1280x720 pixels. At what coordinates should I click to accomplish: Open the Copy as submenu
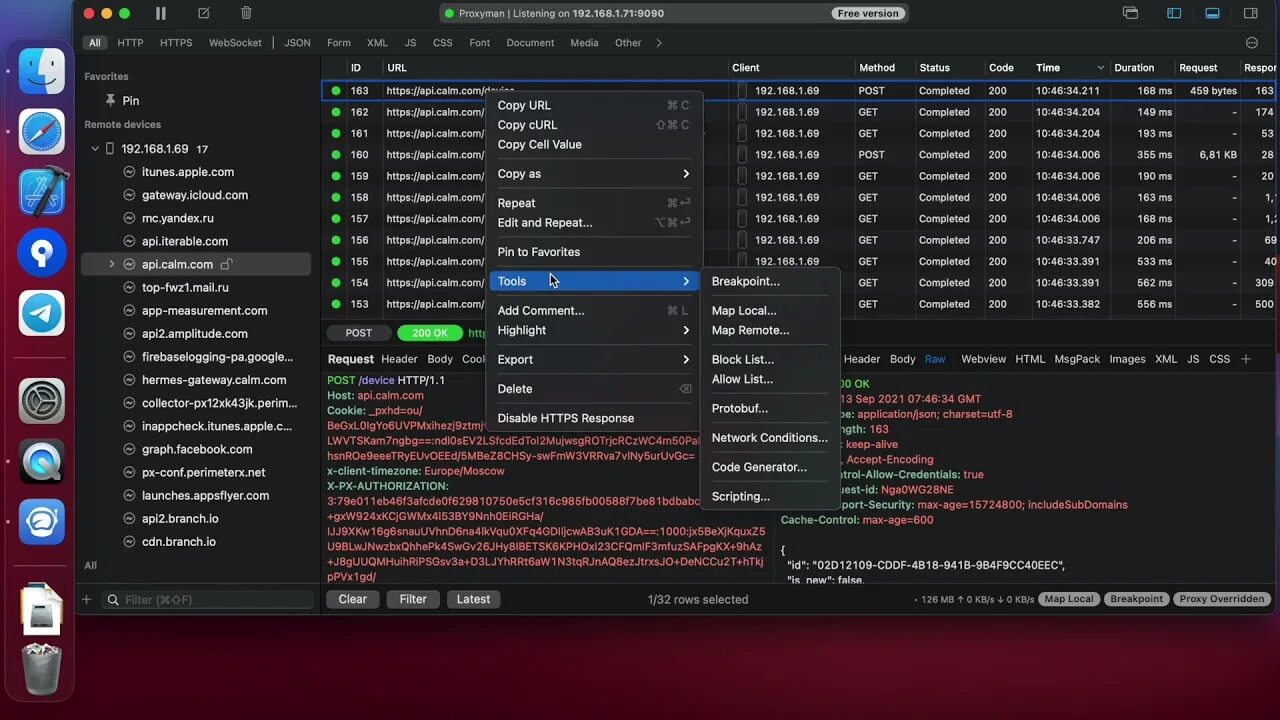point(594,174)
